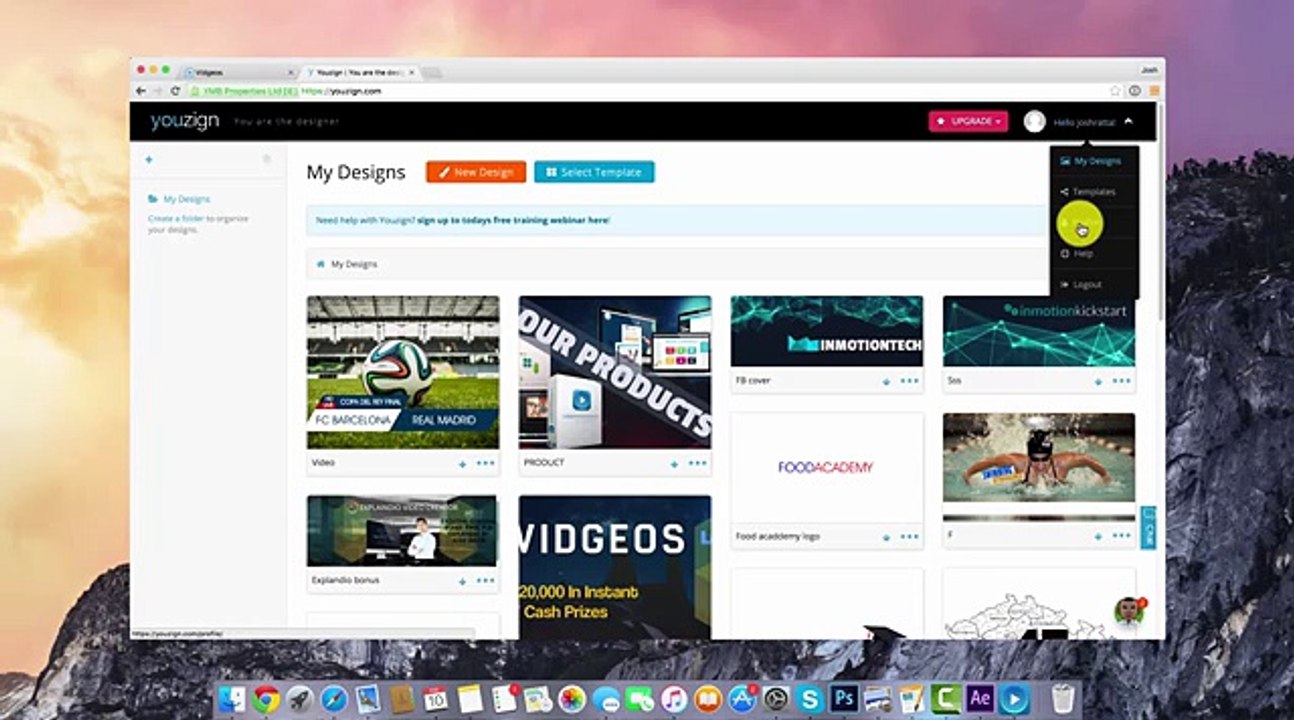Viewport: 1294px width, 720px height.
Task: Open Food academy logo options dots
Action: 910,537
